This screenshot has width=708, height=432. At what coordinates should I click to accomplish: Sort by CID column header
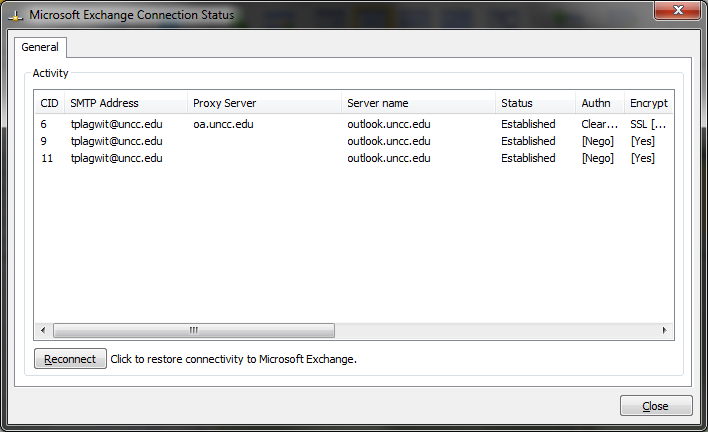click(x=49, y=103)
